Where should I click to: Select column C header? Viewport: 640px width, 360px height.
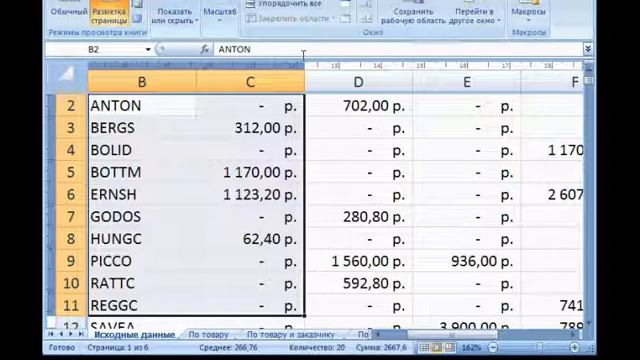(x=250, y=82)
